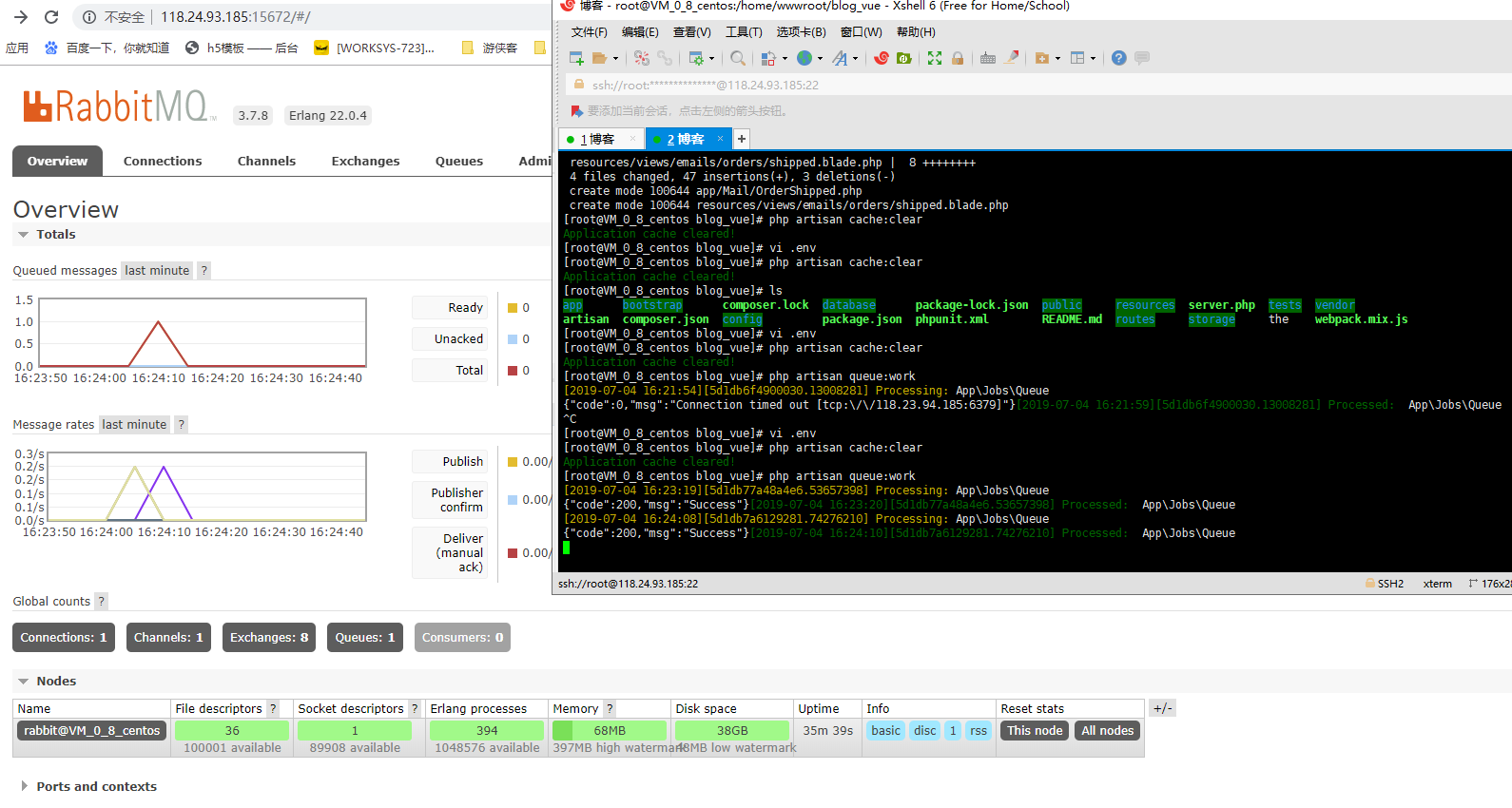Open help for Global counts

[x=101, y=601]
